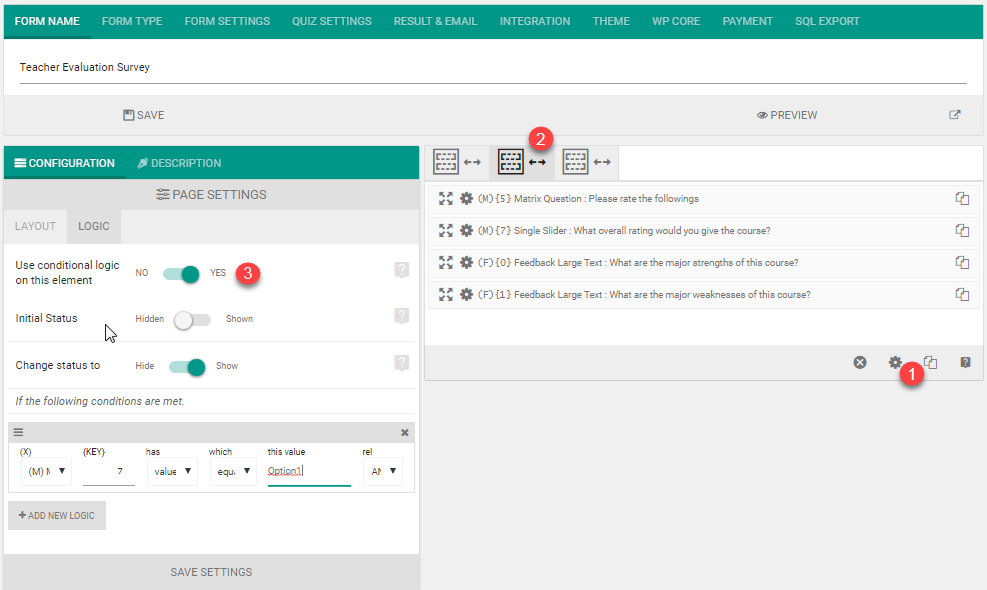Toggle Change status to Hide/Show switch
Screen dimensions: 987x590
coord(188,366)
